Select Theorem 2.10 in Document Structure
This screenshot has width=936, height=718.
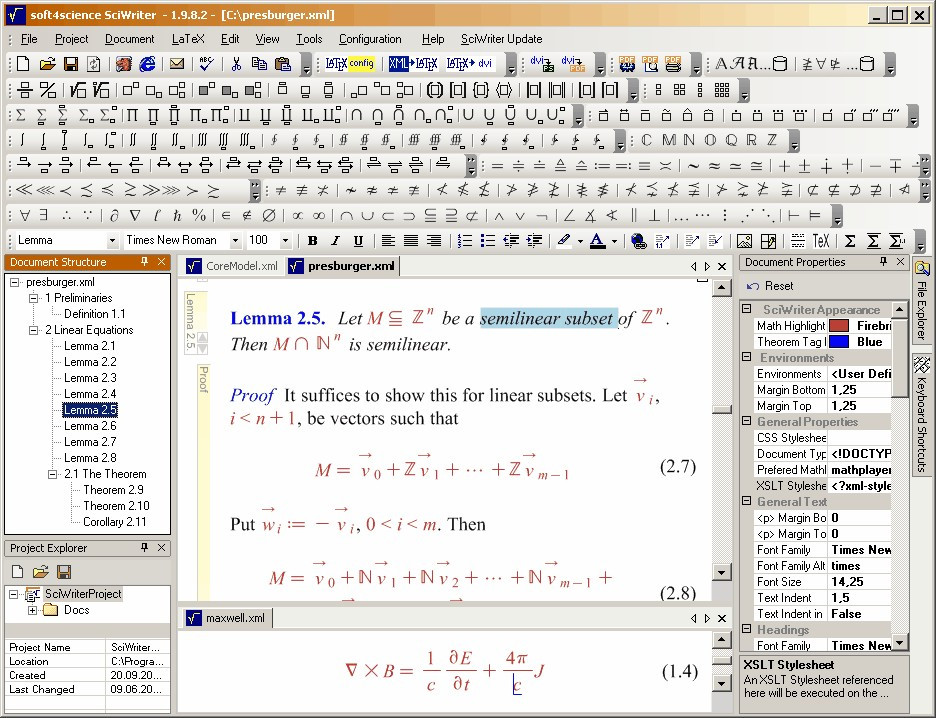tap(116, 506)
